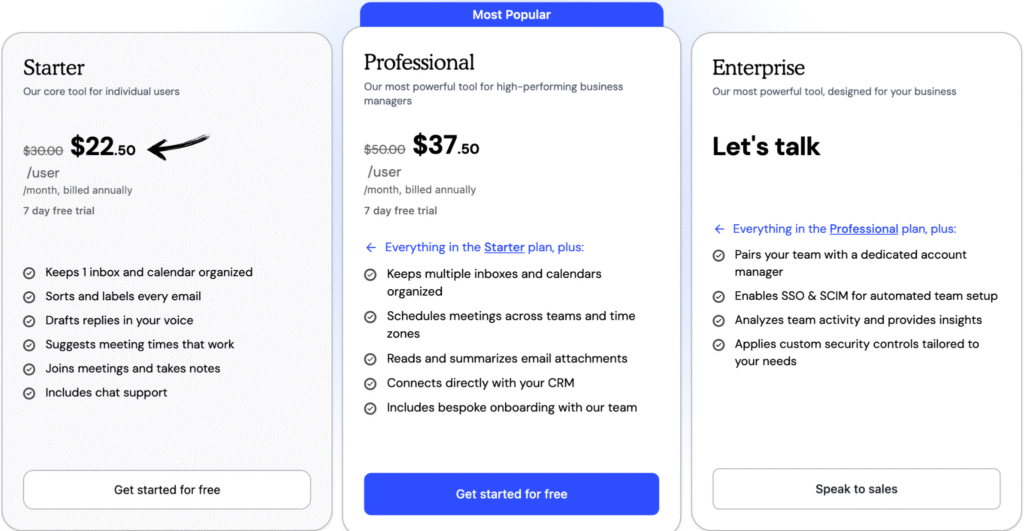This screenshot has height=531, width=1024.
Task: Click checkmark beside 'Analyzes team activity and provides insights'
Action: 718,321
